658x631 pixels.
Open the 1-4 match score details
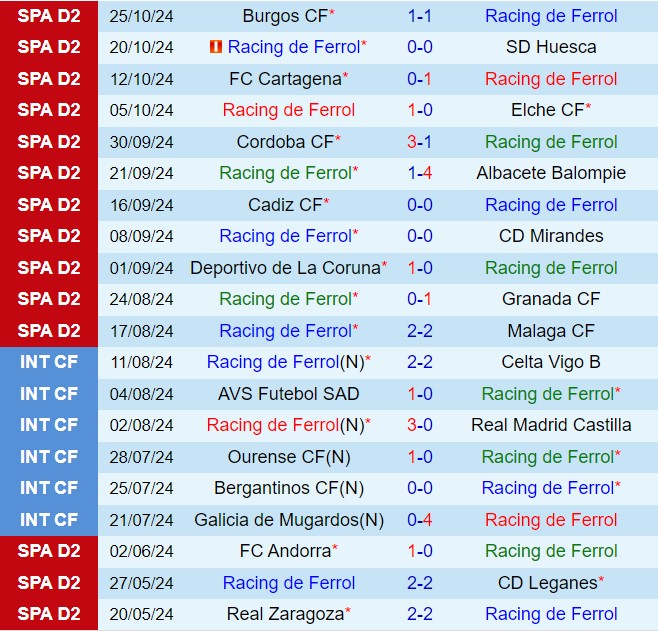coord(419,173)
